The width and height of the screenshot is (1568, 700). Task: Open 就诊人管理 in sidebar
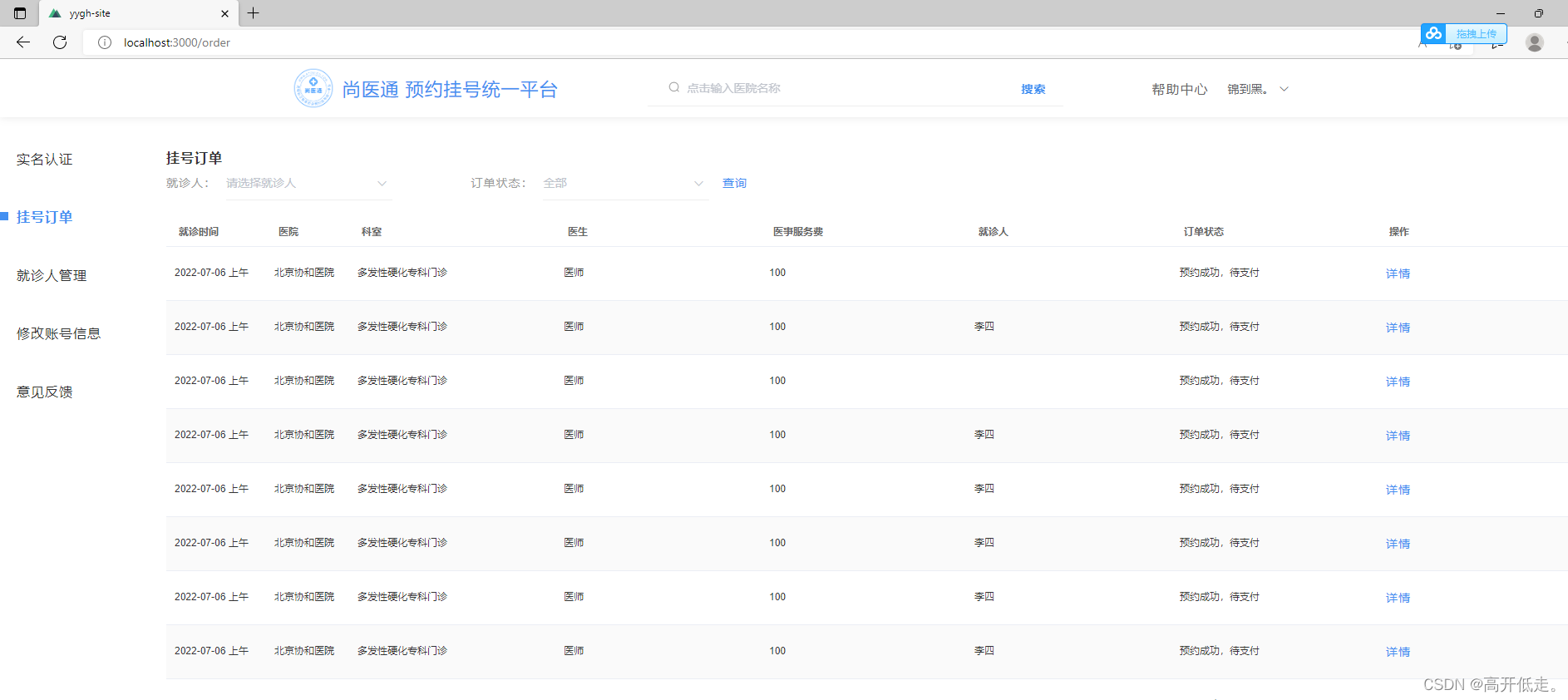(x=52, y=275)
